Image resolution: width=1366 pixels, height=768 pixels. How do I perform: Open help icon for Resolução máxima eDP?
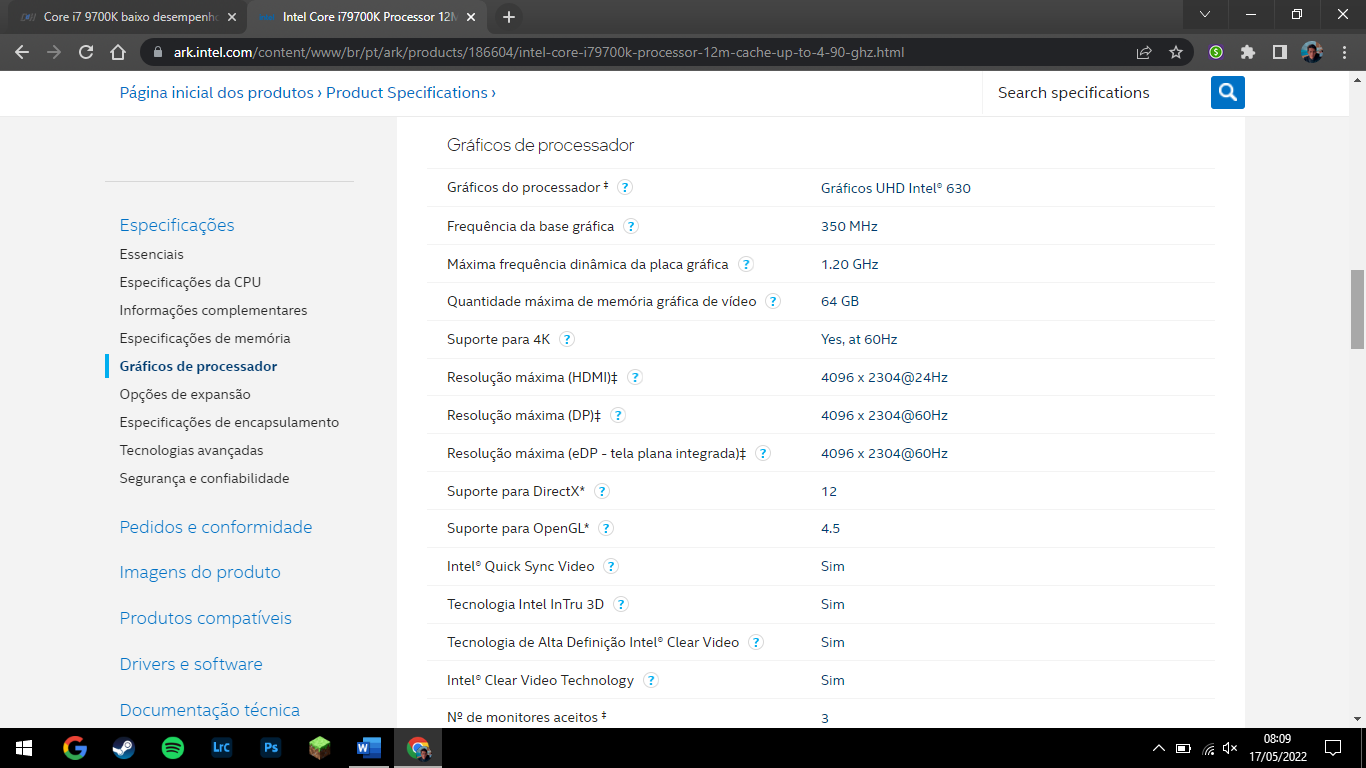click(x=763, y=453)
